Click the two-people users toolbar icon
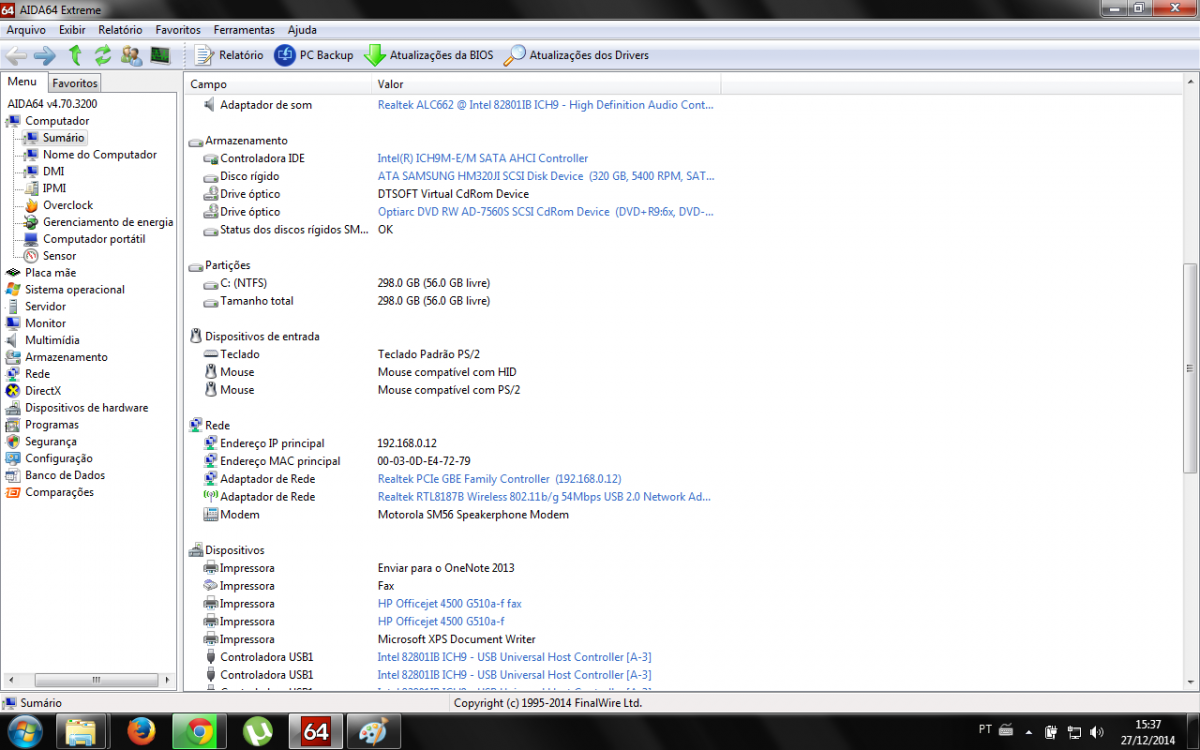The image size is (1200, 750). coord(131,55)
